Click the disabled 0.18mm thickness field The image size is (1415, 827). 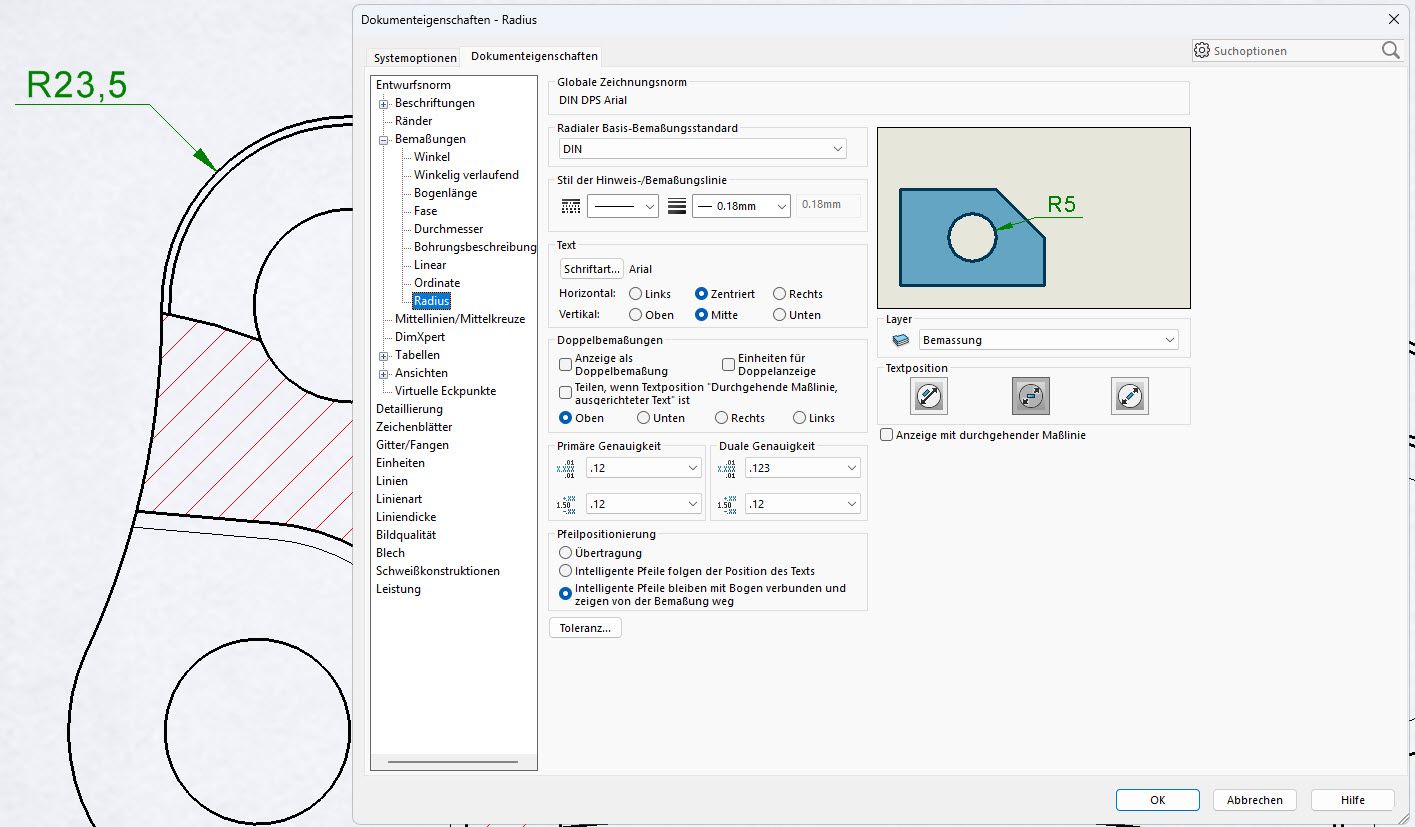[x=828, y=206]
